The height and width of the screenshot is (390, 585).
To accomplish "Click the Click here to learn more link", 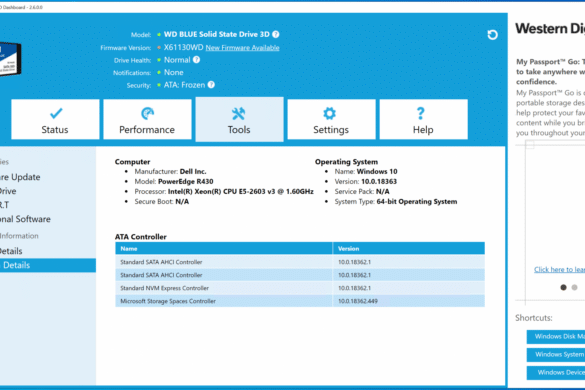I will pos(559,269).
